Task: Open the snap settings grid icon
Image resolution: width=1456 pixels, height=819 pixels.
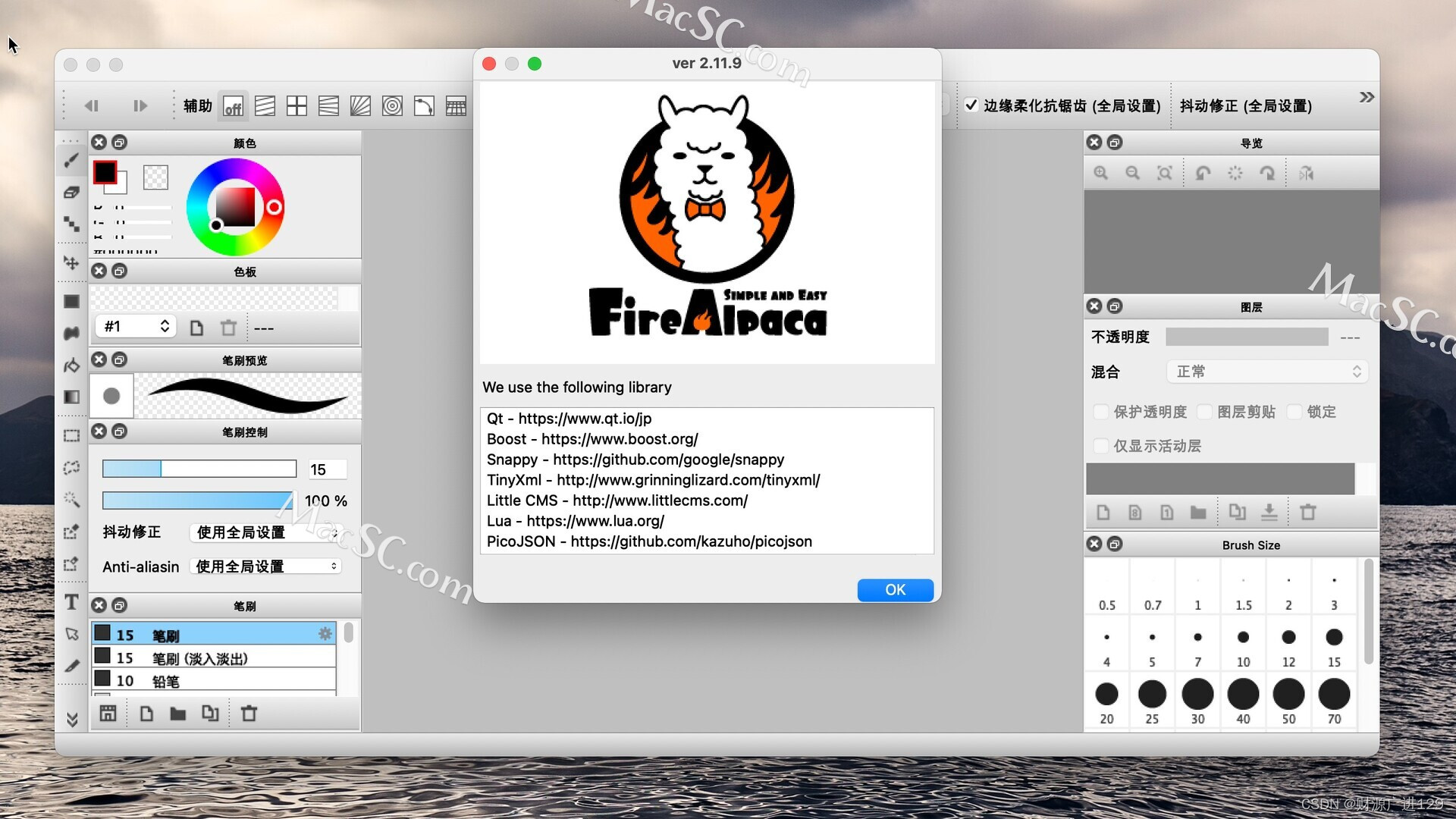Action: coord(456,106)
